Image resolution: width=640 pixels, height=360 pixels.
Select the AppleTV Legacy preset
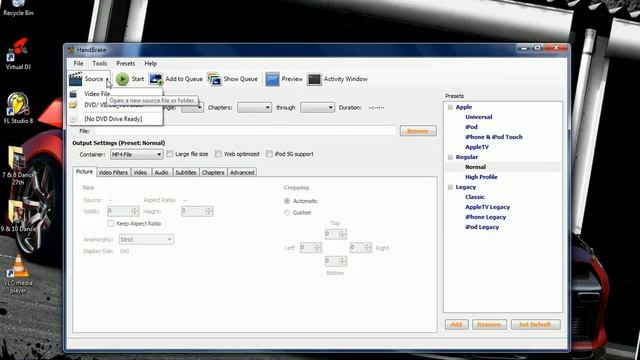487,207
